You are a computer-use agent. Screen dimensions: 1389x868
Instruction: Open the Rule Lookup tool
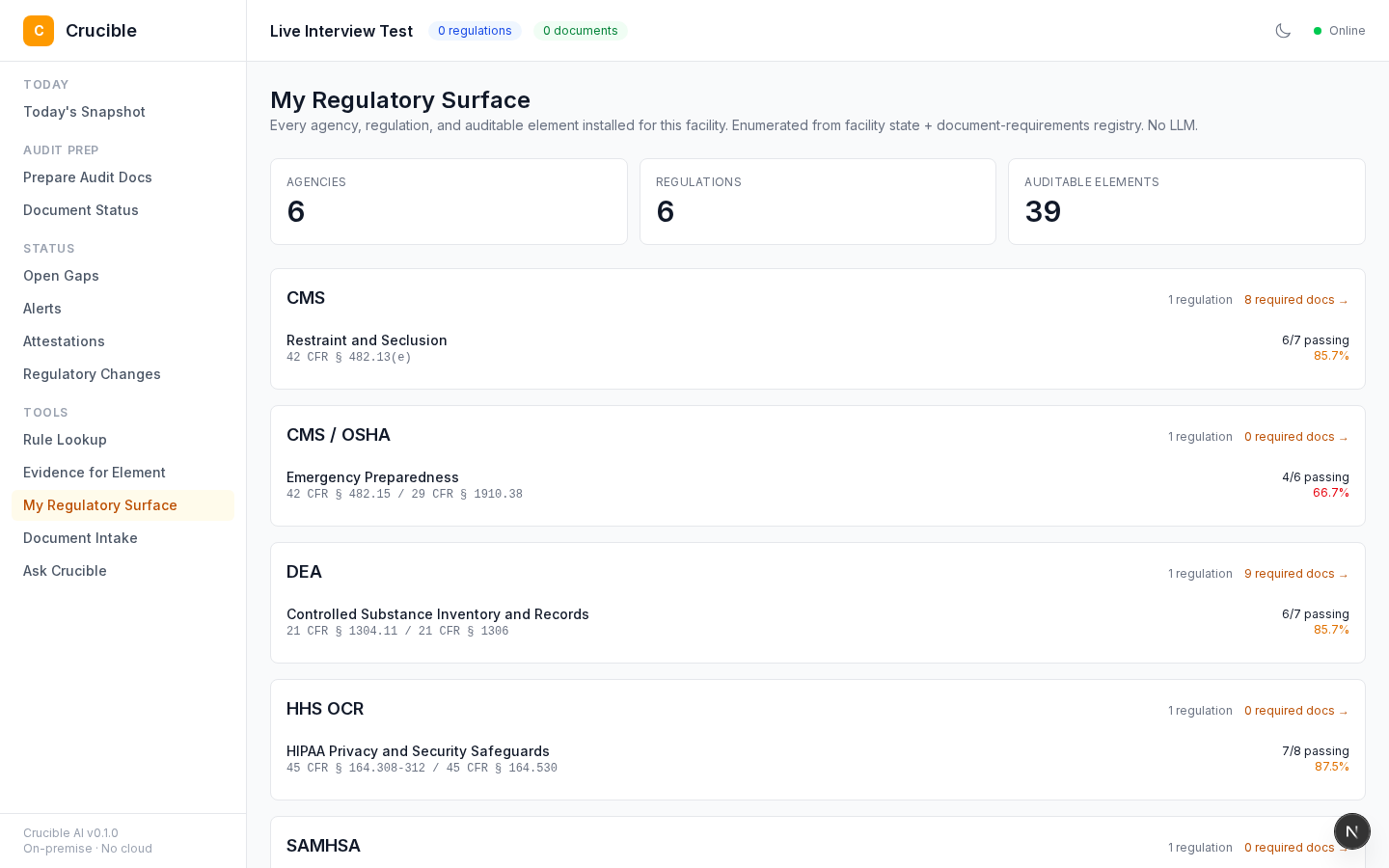point(65,440)
